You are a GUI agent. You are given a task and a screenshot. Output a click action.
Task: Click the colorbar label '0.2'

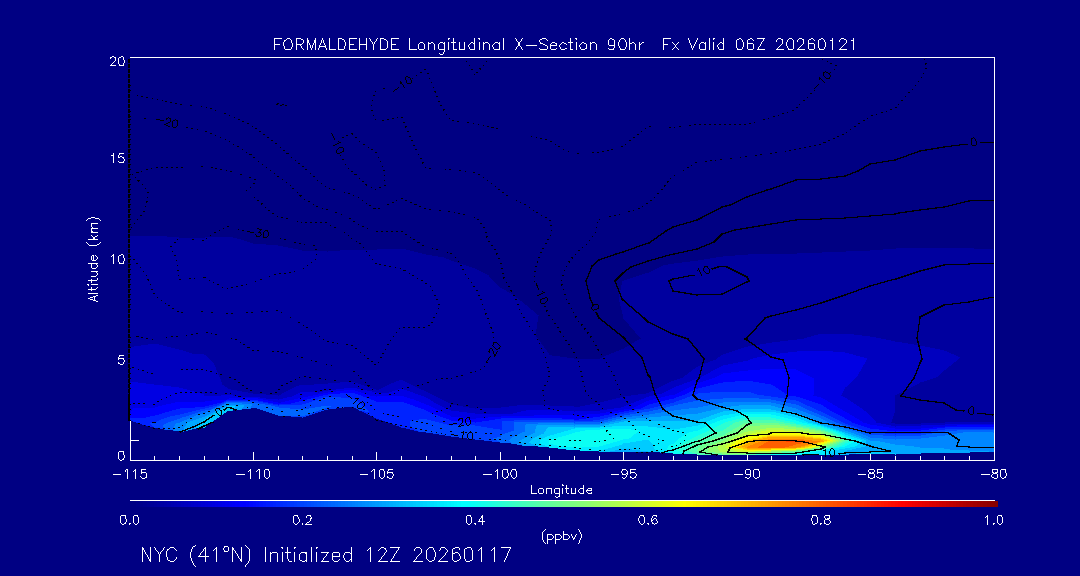[x=302, y=521]
